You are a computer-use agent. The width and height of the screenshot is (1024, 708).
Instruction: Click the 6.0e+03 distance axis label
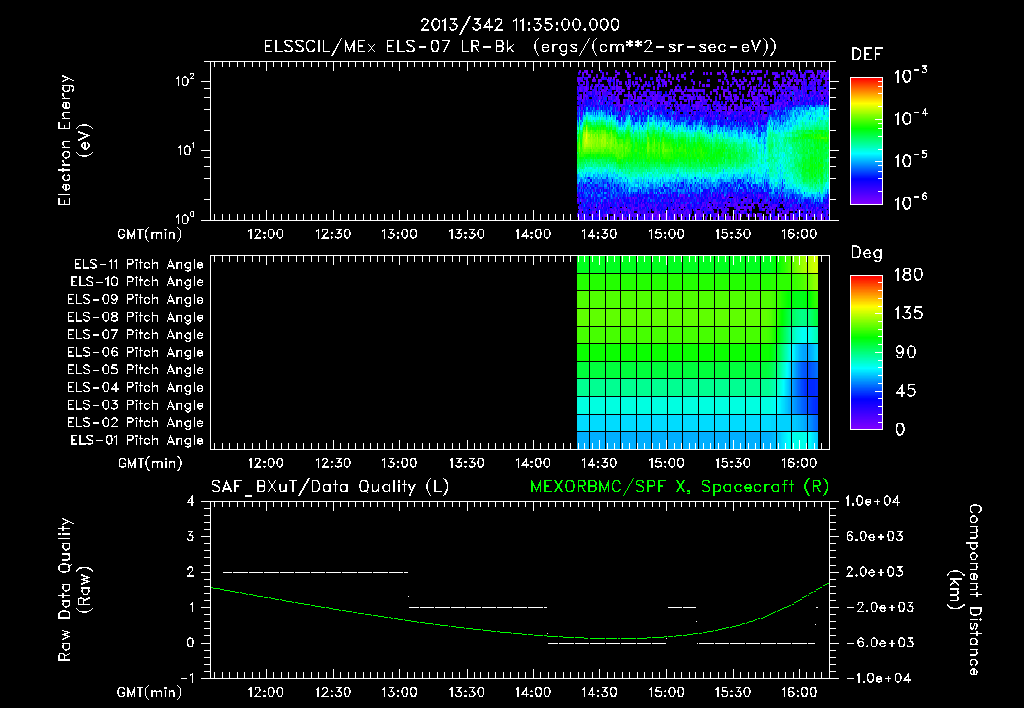point(874,536)
